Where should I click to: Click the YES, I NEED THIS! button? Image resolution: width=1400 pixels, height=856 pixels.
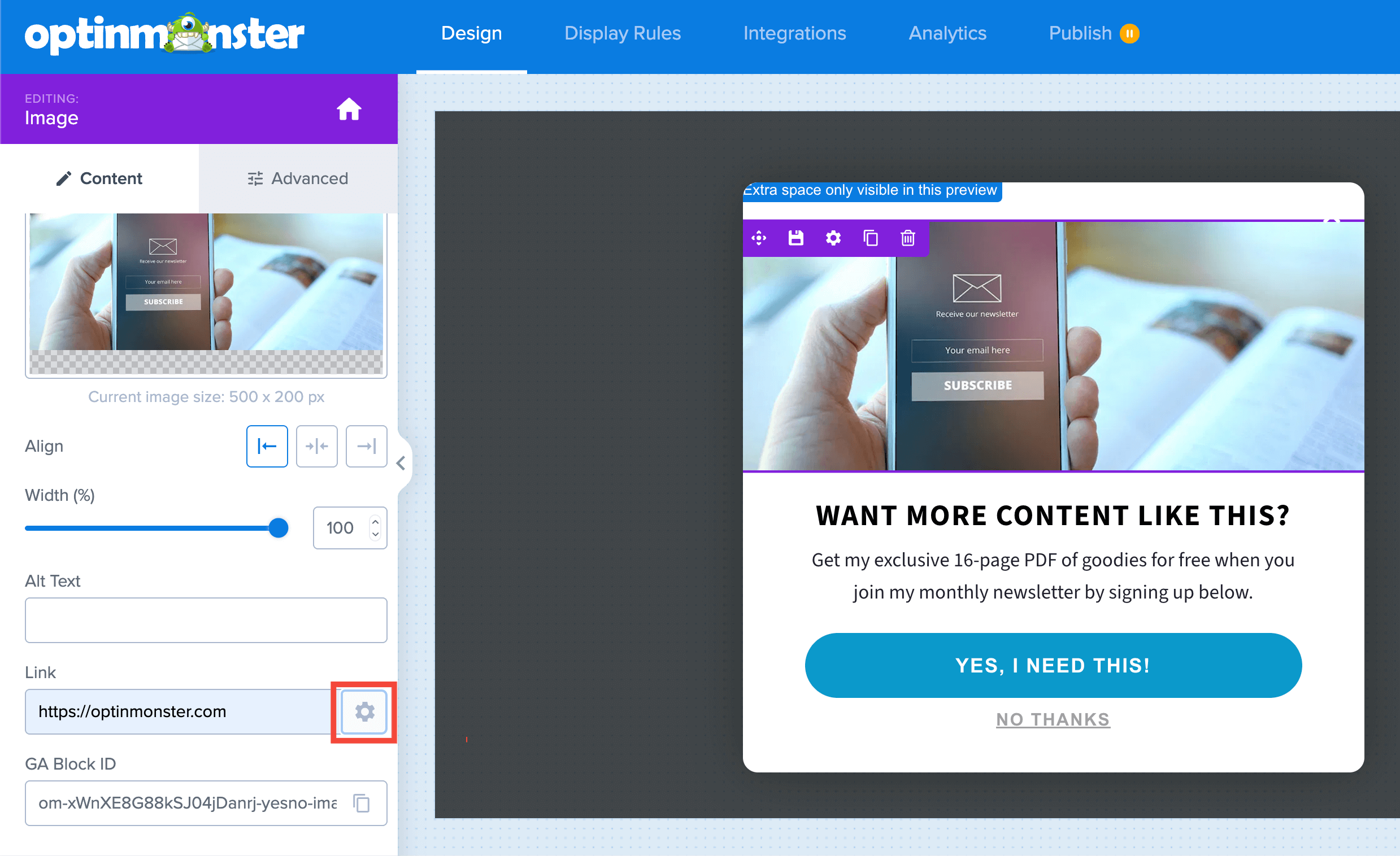(1053, 665)
